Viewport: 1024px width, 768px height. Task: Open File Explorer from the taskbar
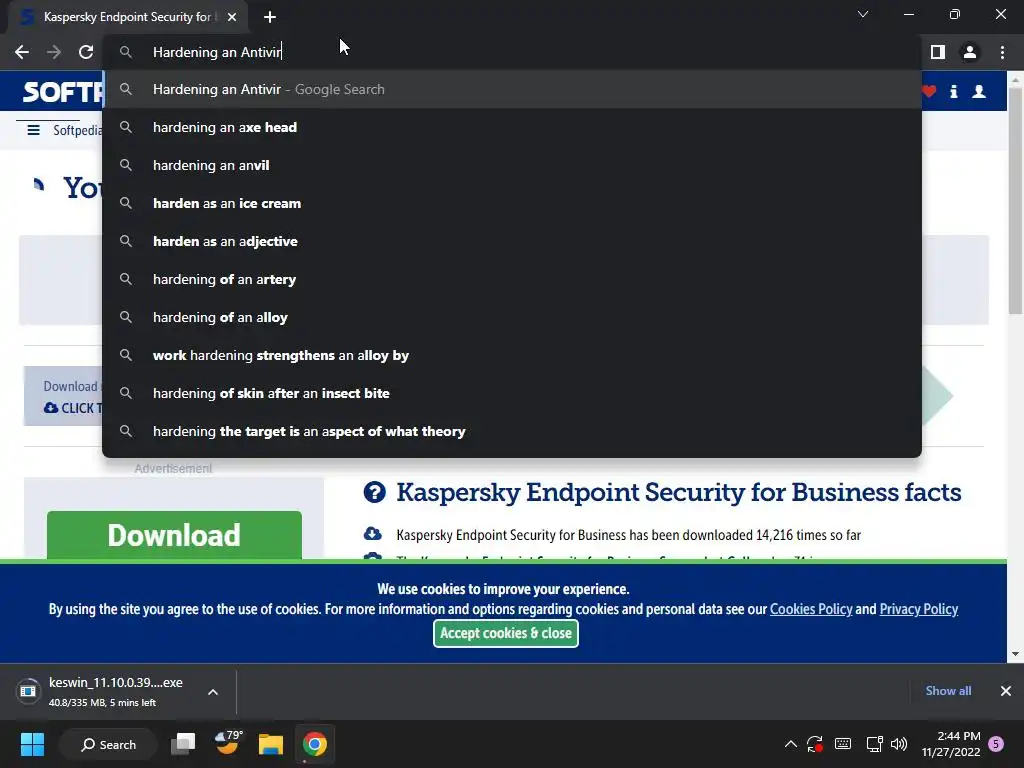pos(270,744)
